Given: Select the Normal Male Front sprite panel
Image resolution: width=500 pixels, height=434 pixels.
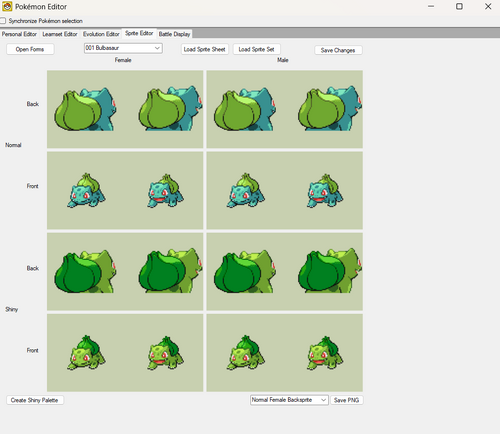Looking at the screenshot, I should pos(285,190).
